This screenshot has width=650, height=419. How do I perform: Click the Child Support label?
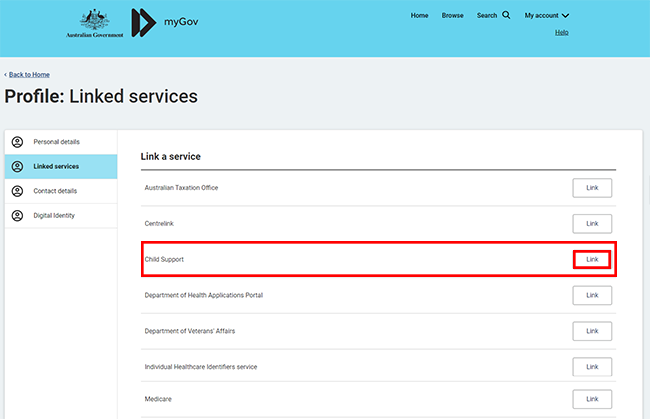164,259
